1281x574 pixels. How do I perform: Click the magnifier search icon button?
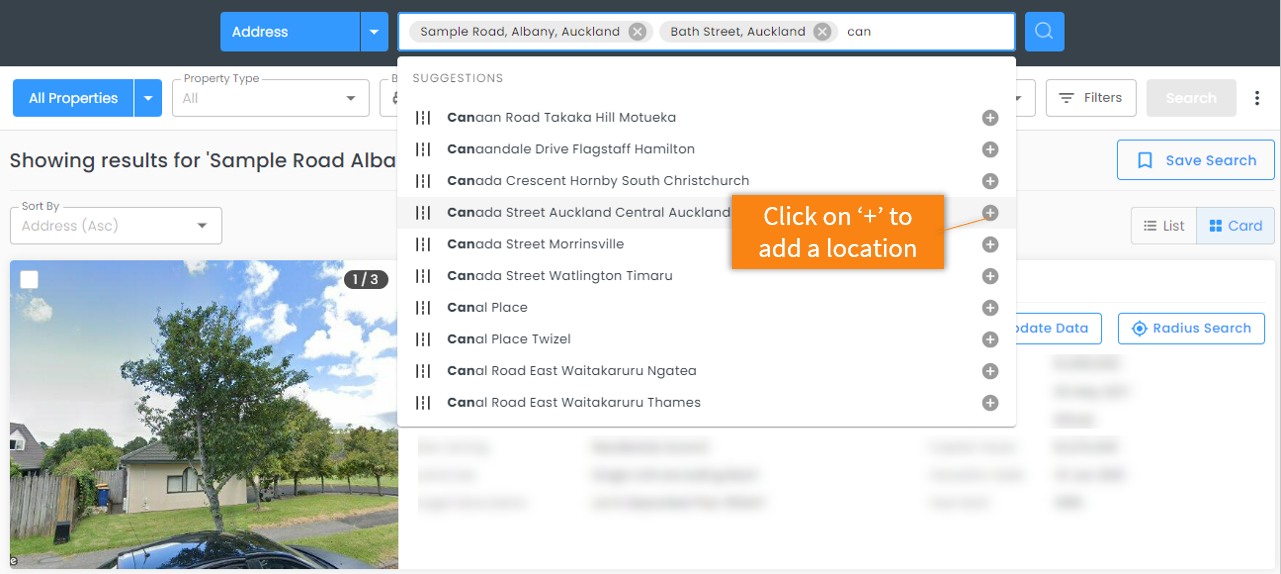(1044, 32)
